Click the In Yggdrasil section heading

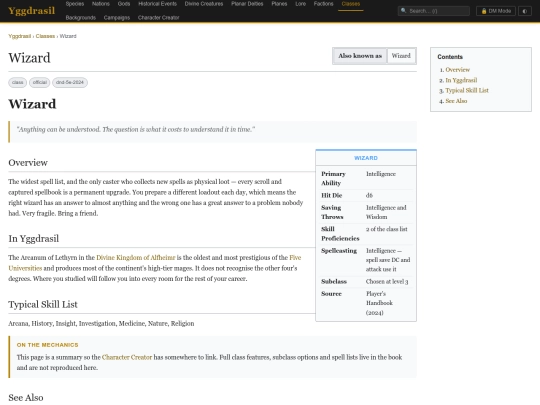pyautogui.click(x=33, y=239)
